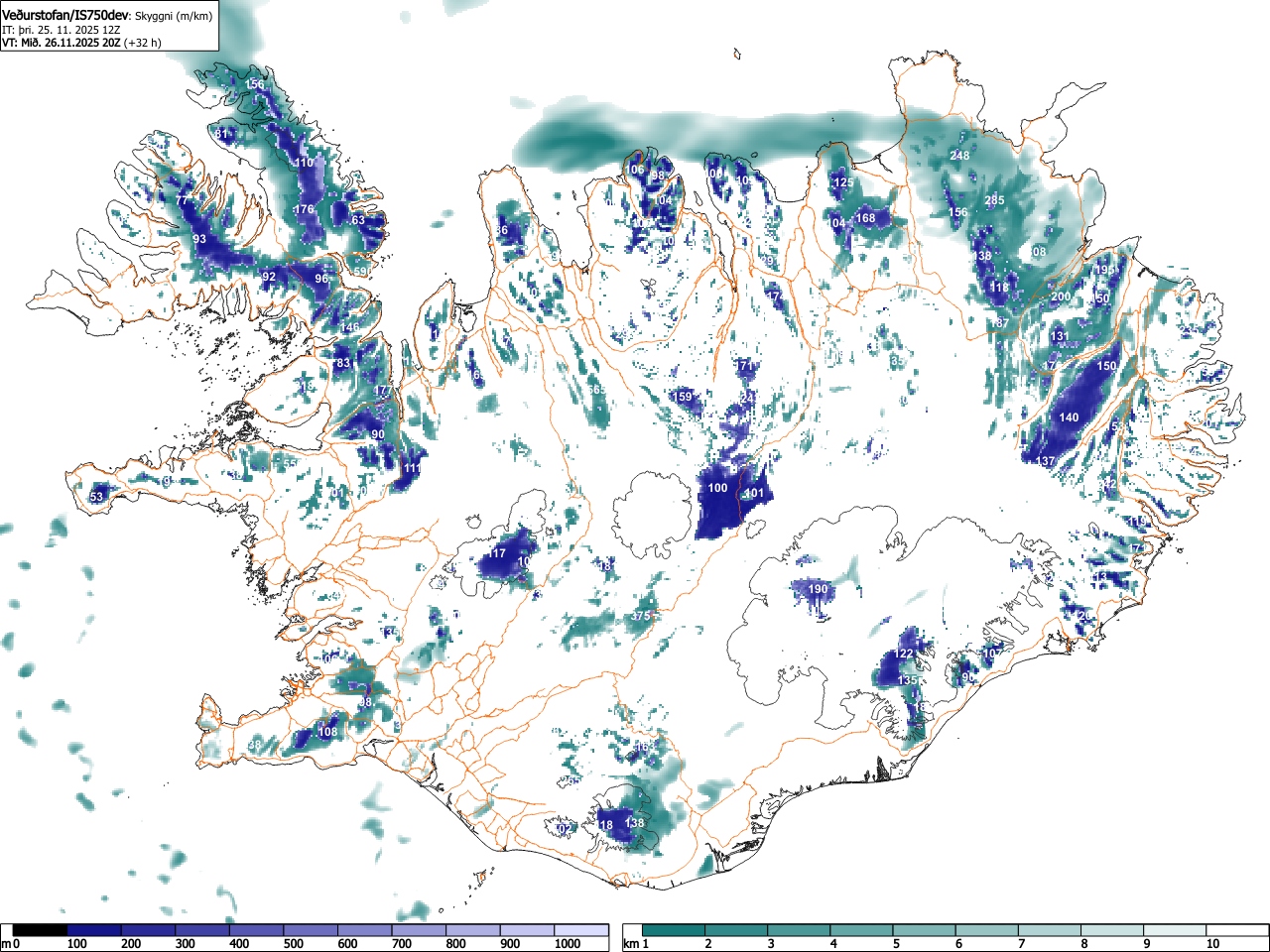
Task: Select the legend swatch between 500 and 600 m
Action: tap(311, 930)
